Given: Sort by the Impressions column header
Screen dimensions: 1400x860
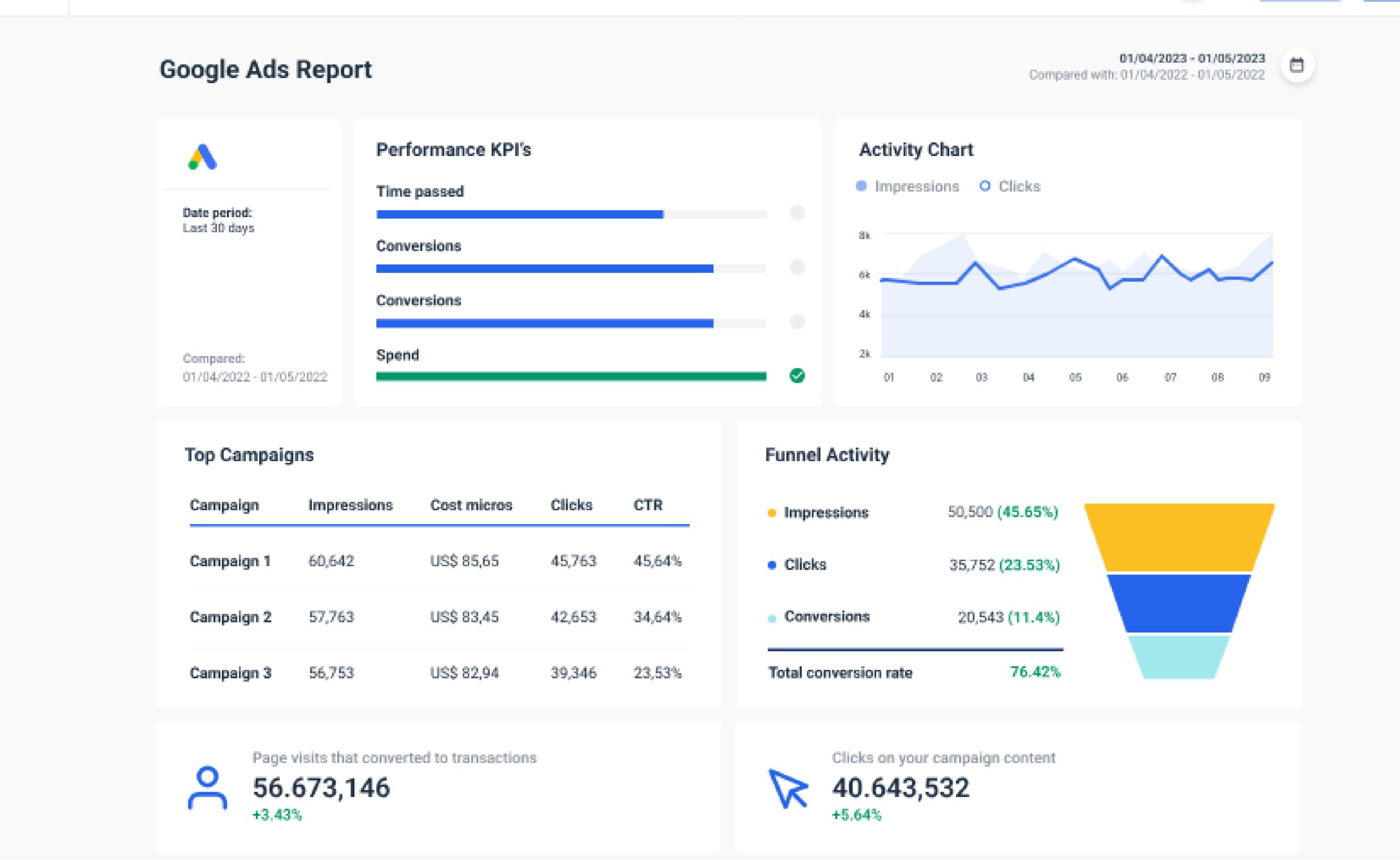Looking at the screenshot, I should (350, 505).
